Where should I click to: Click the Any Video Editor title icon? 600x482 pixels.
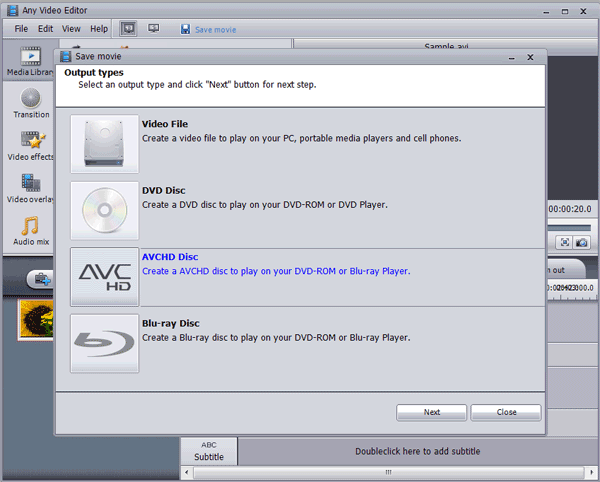(13, 10)
